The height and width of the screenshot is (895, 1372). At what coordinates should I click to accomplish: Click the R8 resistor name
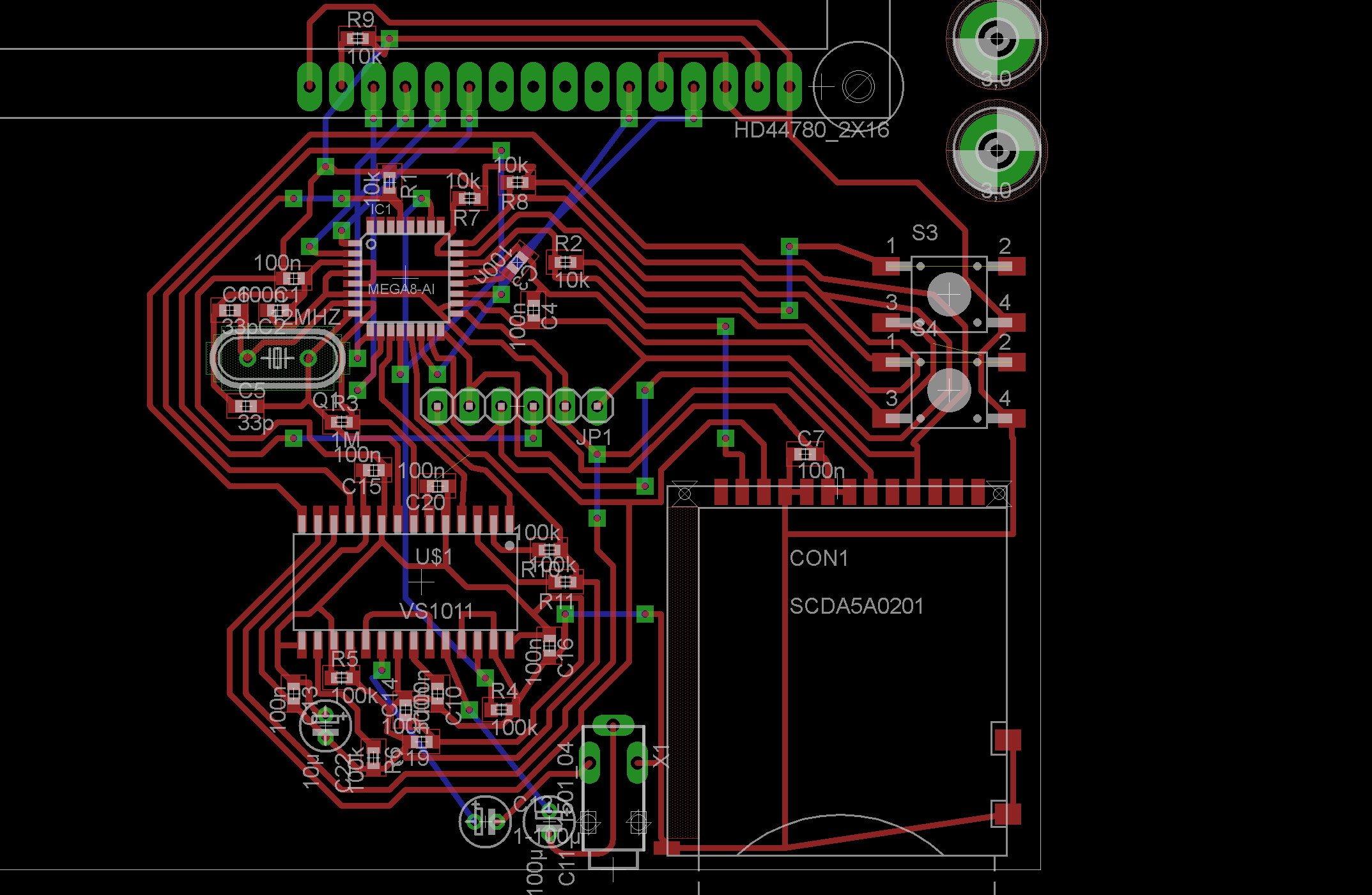(514, 202)
